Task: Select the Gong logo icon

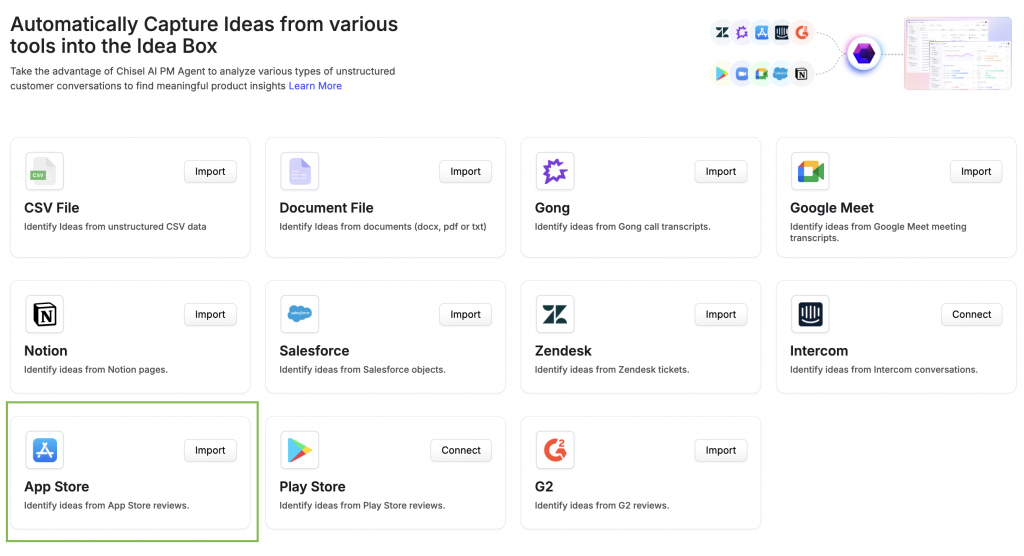Action: pyautogui.click(x=554, y=172)
